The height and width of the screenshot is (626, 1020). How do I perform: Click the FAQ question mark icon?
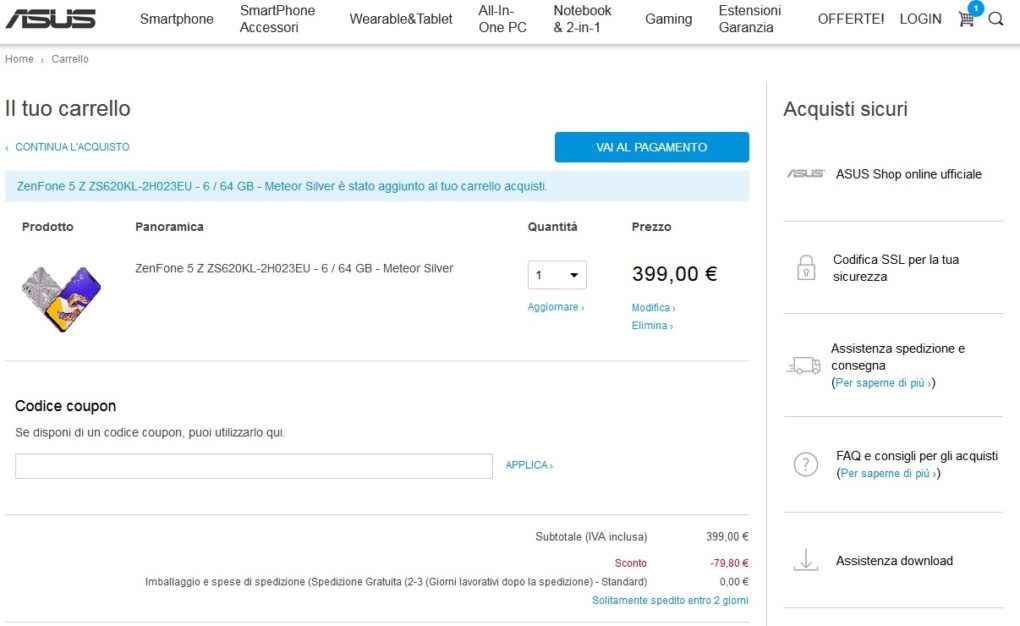[x=806, y=465]
